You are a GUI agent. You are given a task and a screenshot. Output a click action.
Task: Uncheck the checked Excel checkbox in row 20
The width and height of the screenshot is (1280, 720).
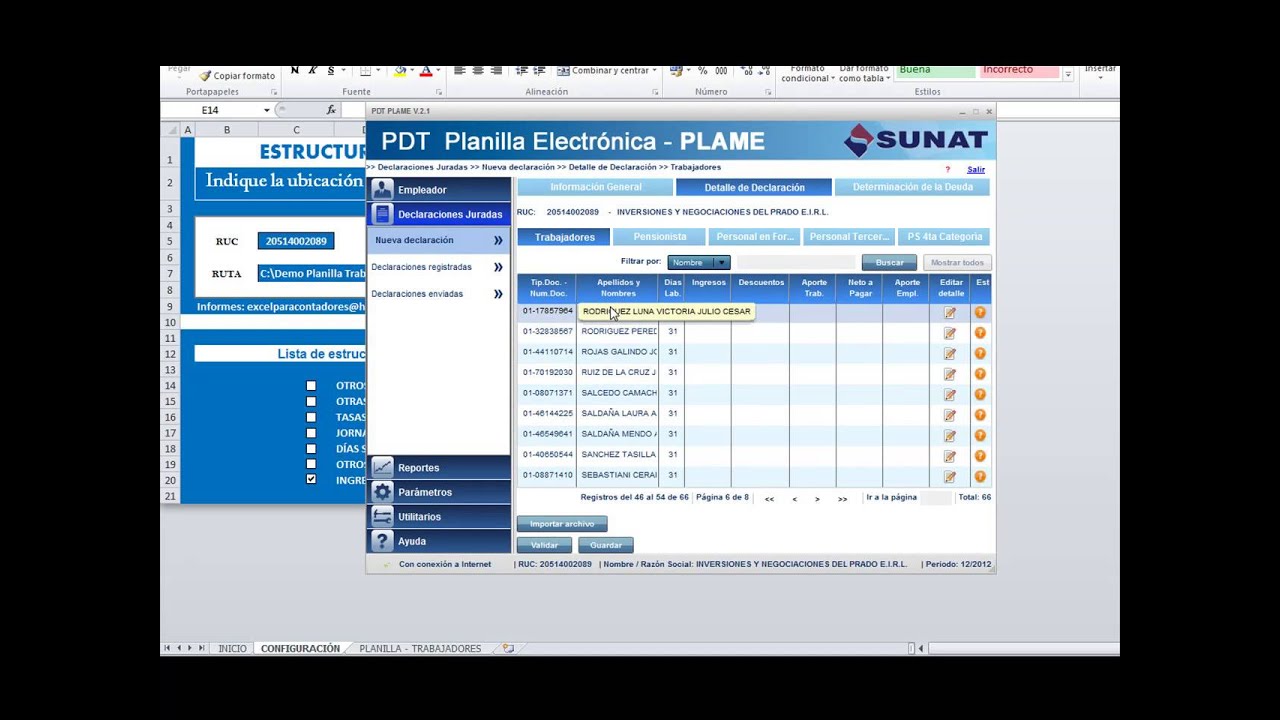[311, 480]
